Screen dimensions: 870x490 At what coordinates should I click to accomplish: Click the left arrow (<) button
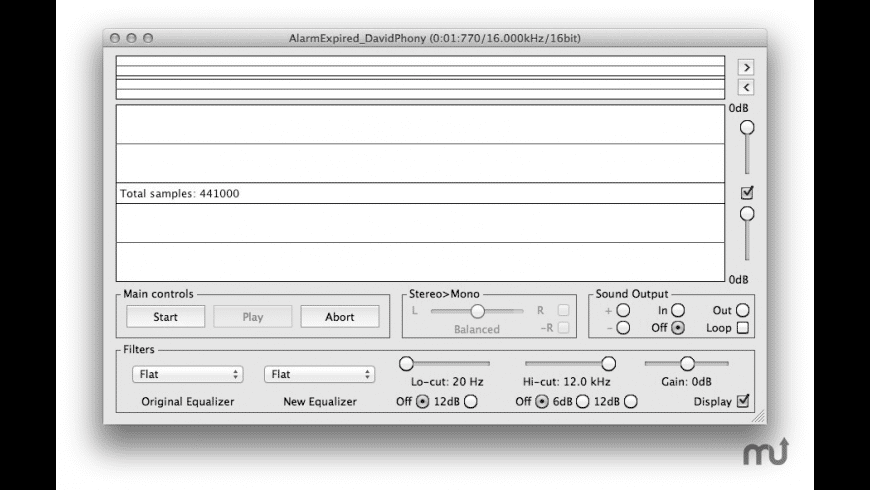tap(745, 87)
